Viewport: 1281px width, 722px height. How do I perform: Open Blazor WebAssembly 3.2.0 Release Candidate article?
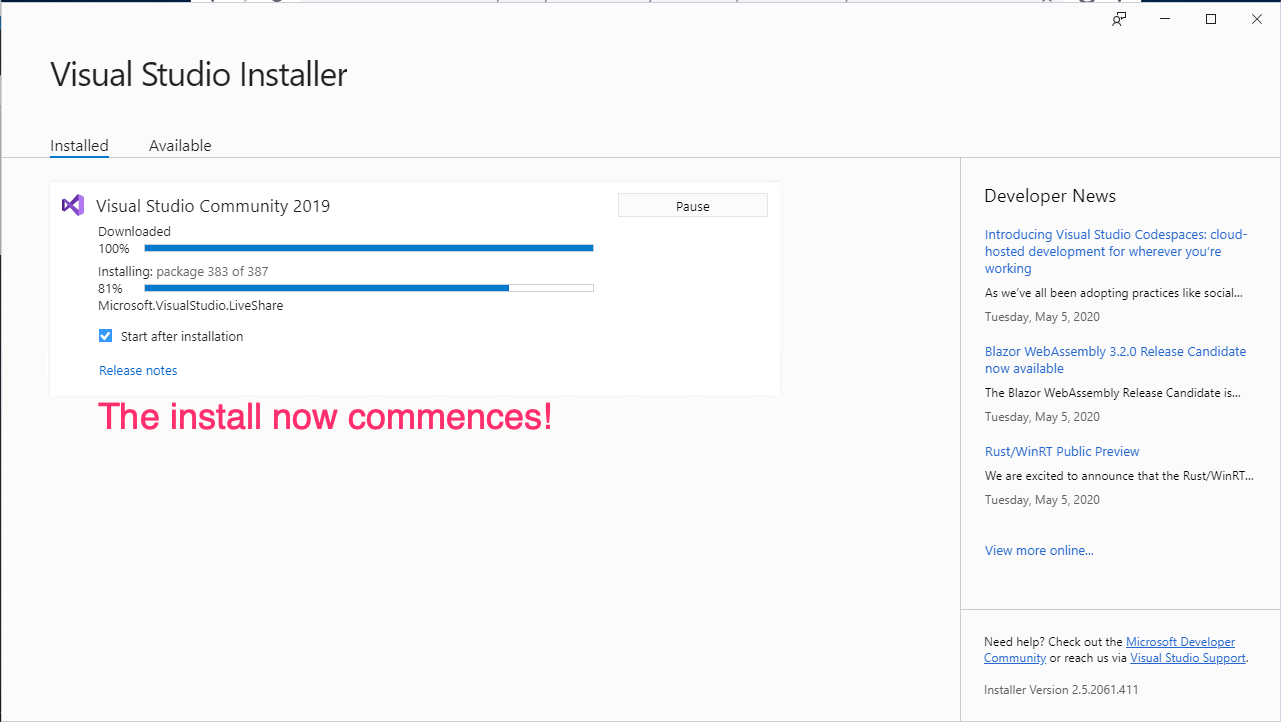pos(1115,360)
